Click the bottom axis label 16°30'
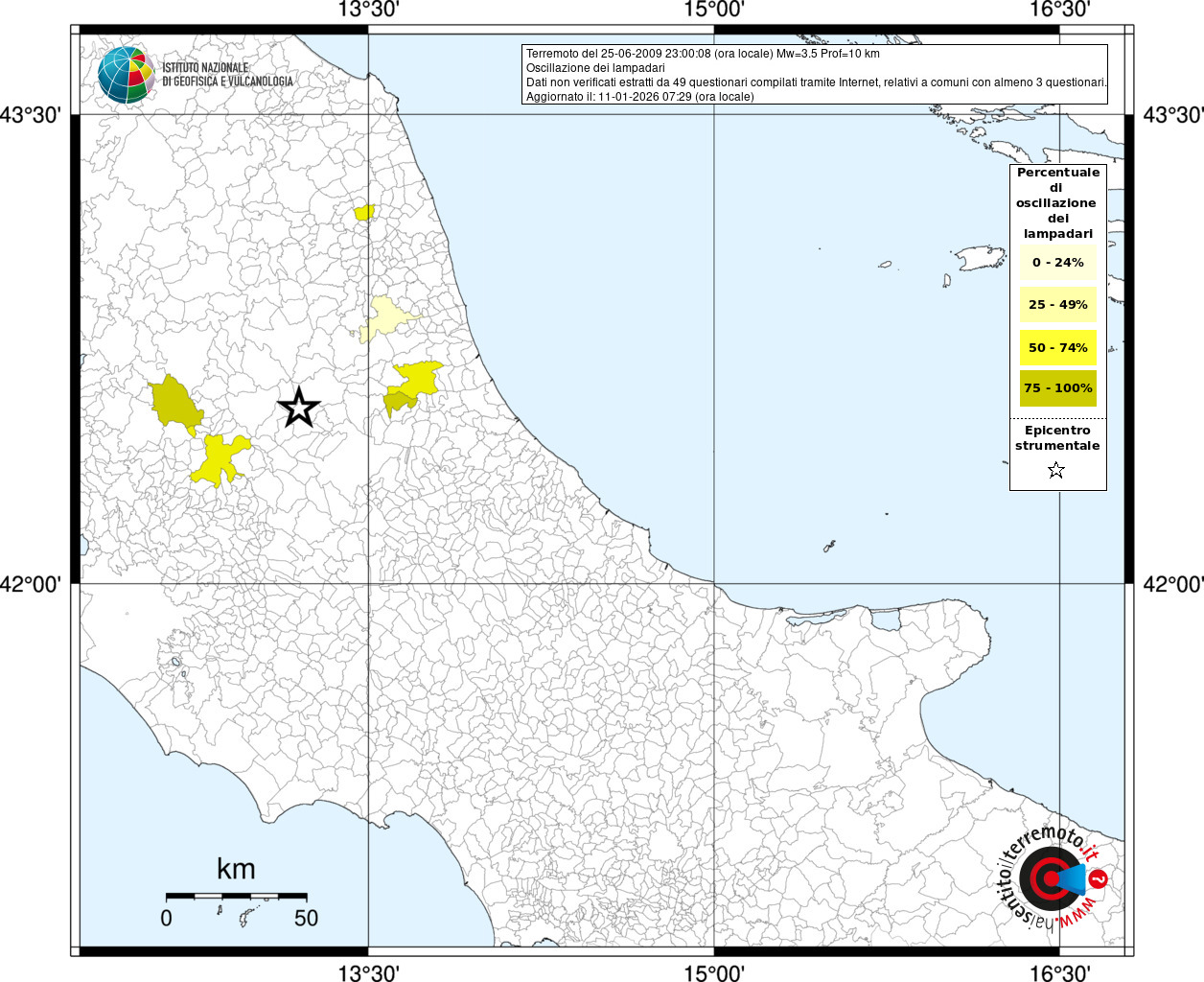The image size is (1204, 982). tap(1060, 973)
